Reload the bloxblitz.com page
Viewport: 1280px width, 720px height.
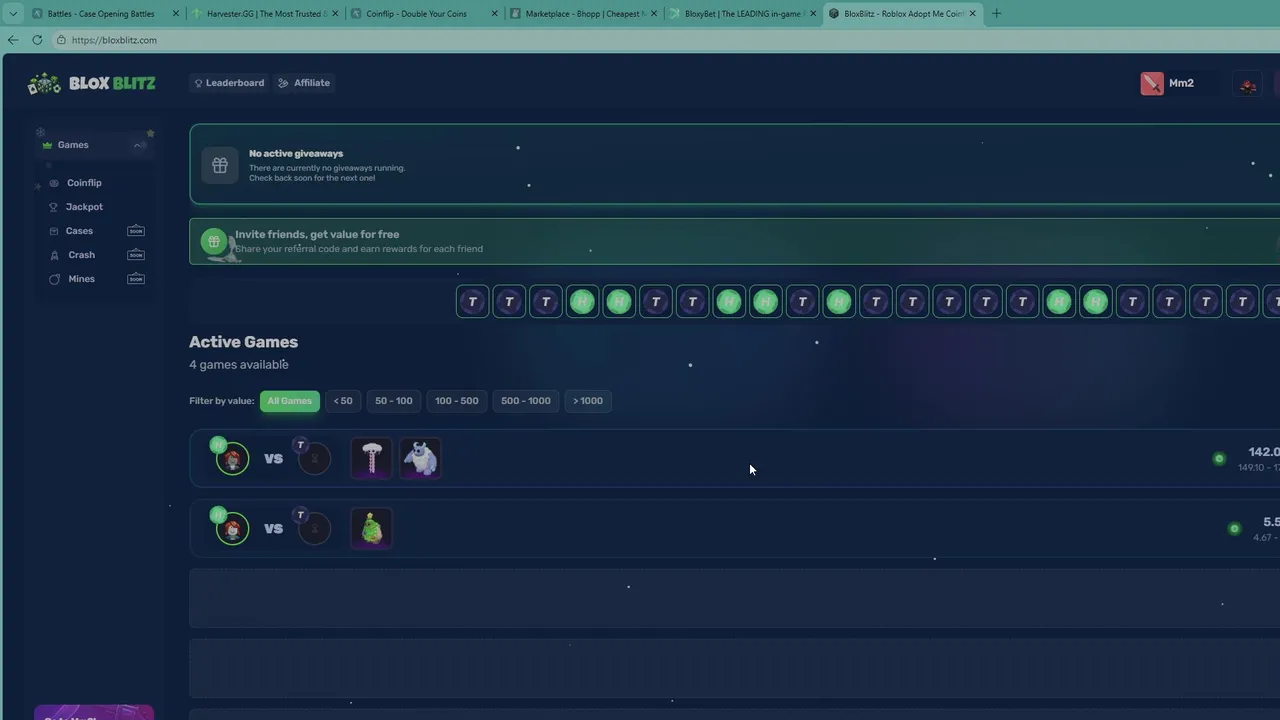(37, 40)
